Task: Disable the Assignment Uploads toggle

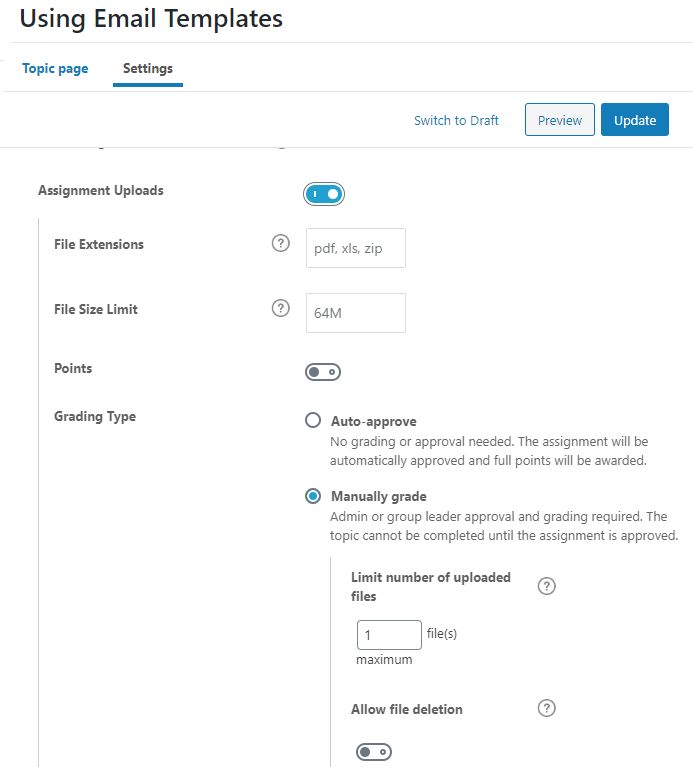Action: coord(324,194)
